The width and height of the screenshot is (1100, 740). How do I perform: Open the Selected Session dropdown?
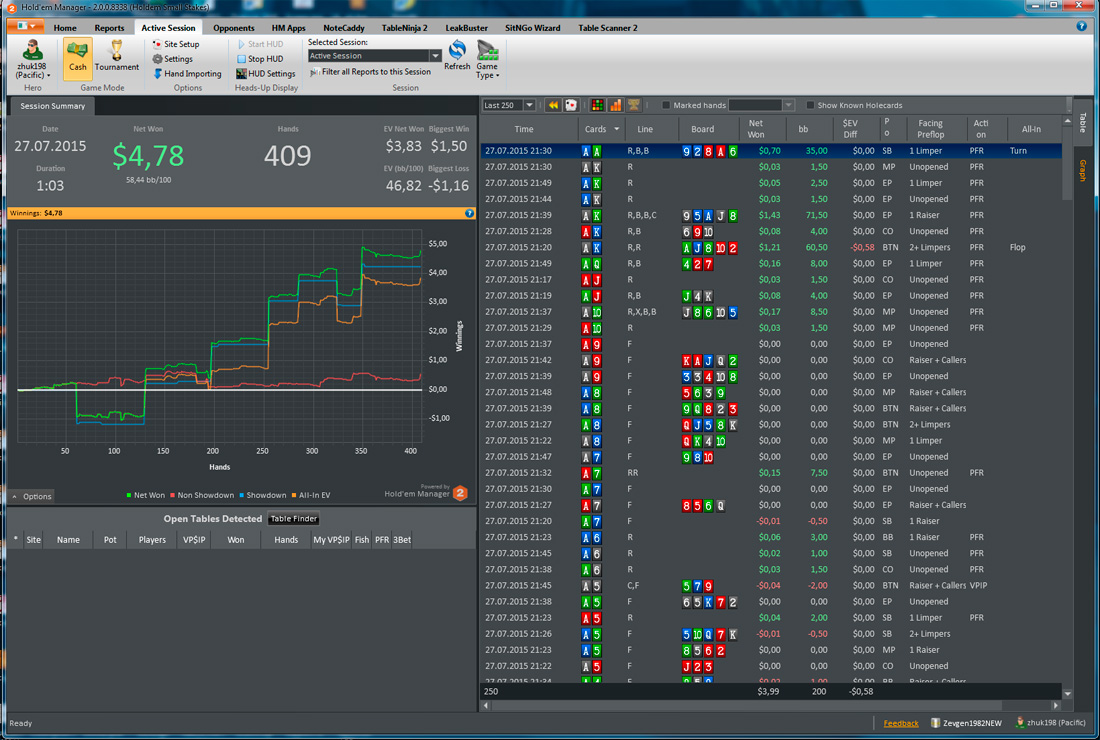tap(435, 55)
